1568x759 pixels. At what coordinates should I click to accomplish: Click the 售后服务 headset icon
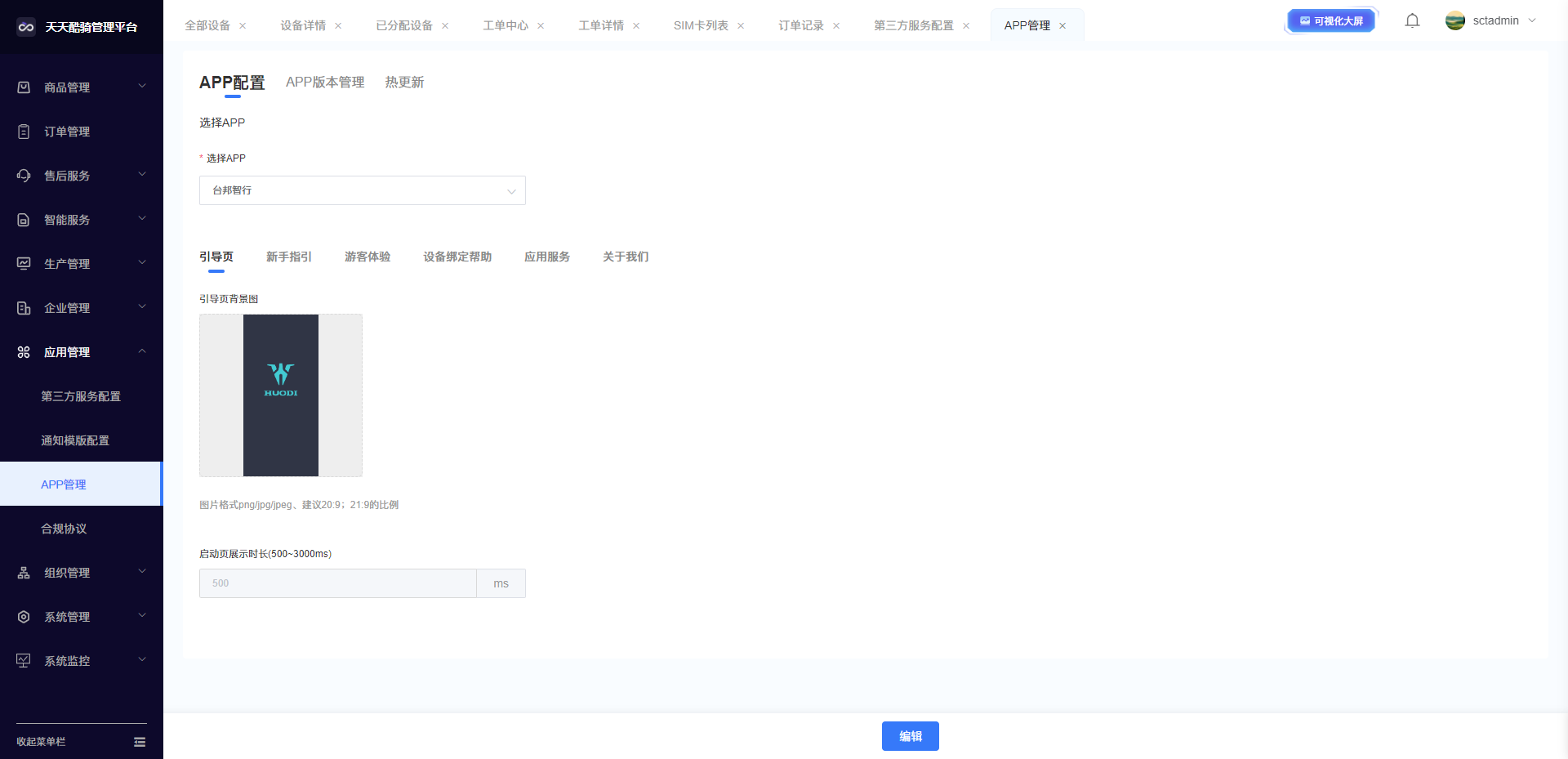[24, 176]
